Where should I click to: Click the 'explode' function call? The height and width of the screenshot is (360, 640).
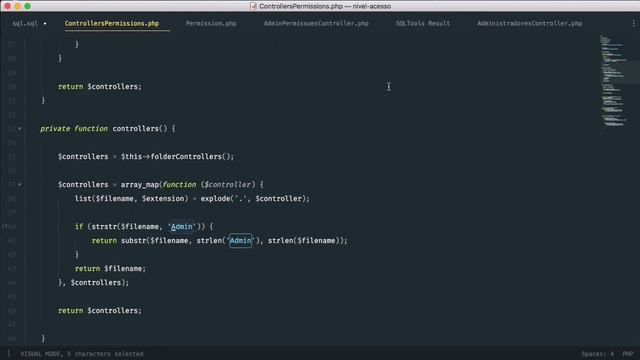[x=216, y=199]
